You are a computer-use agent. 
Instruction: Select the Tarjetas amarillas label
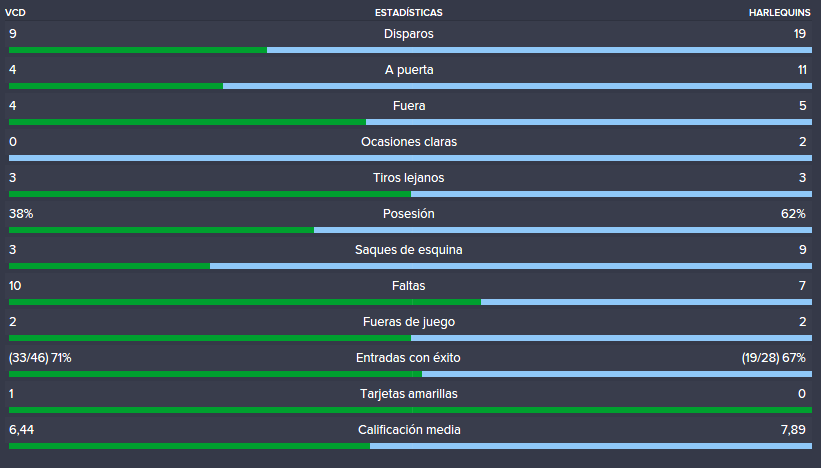coord(409,394)
